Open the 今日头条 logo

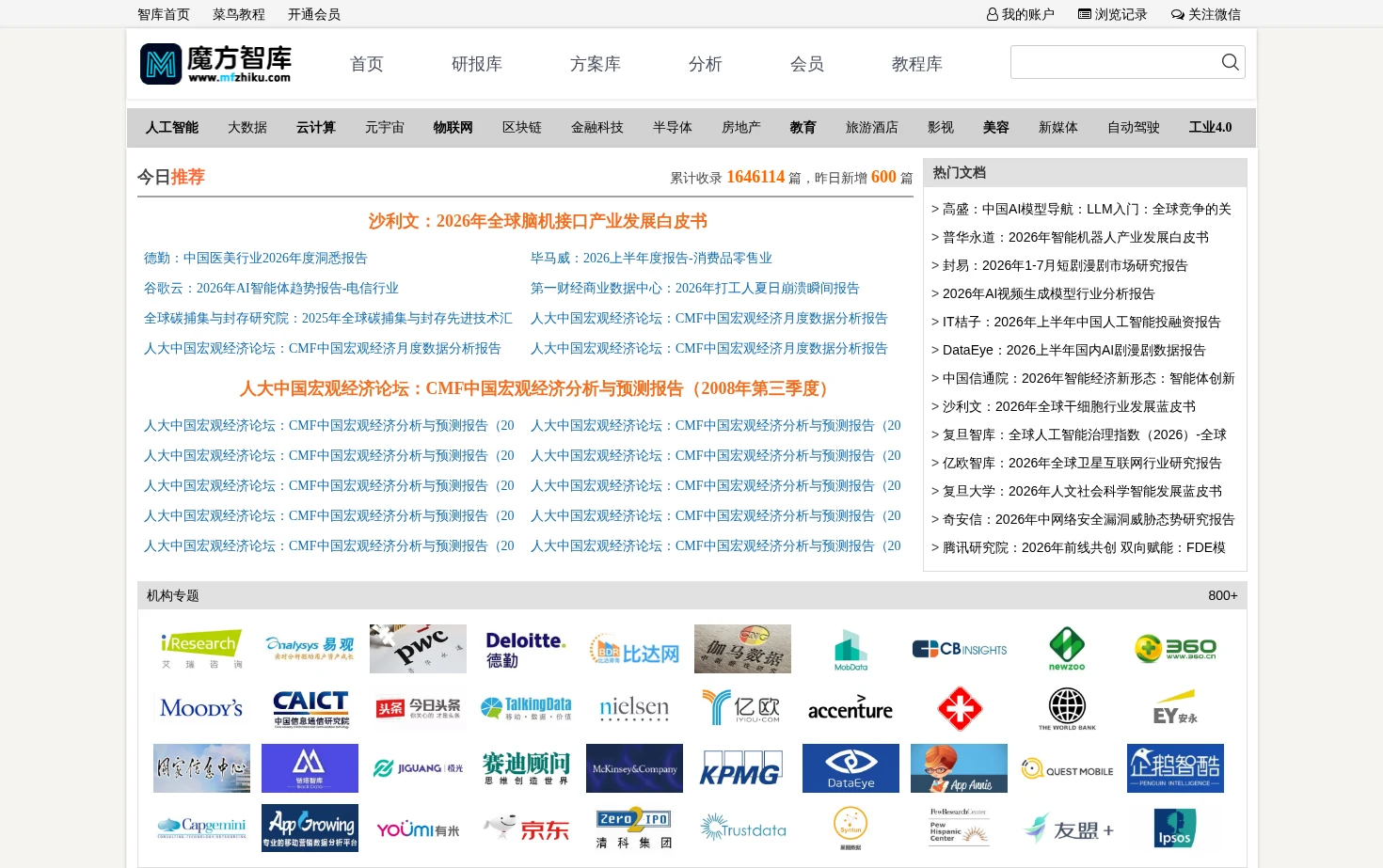click(x=418, y=708)
